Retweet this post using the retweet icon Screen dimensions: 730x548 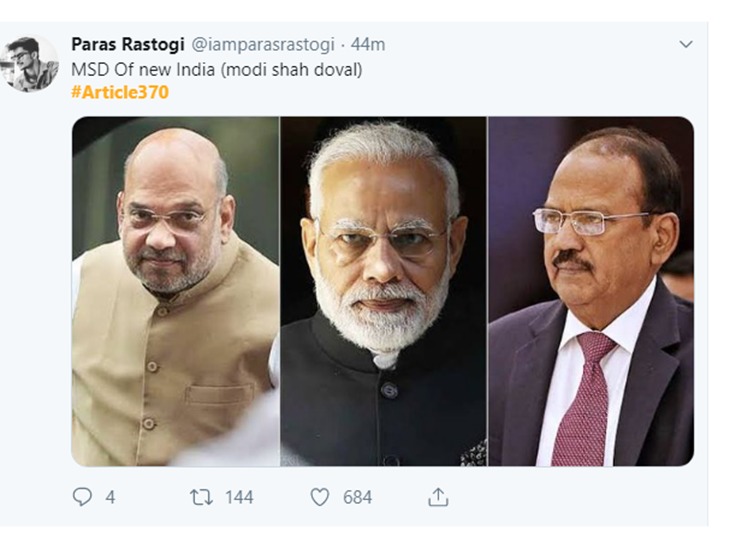coord(201,497)
